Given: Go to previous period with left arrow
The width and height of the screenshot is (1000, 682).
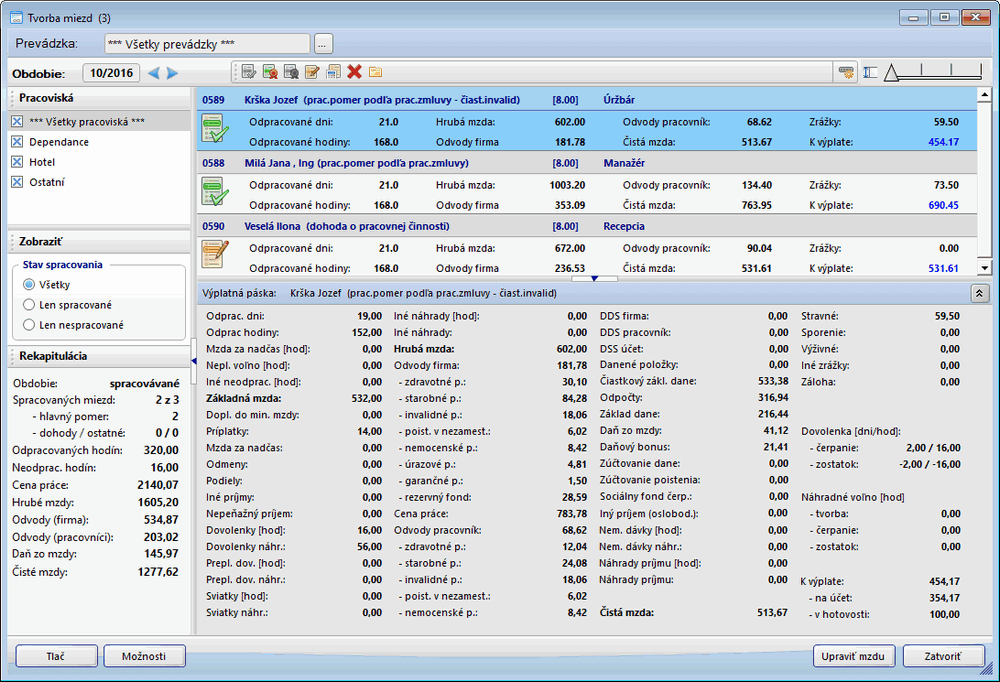Looking at the screenshot, I should coord(154,73).
